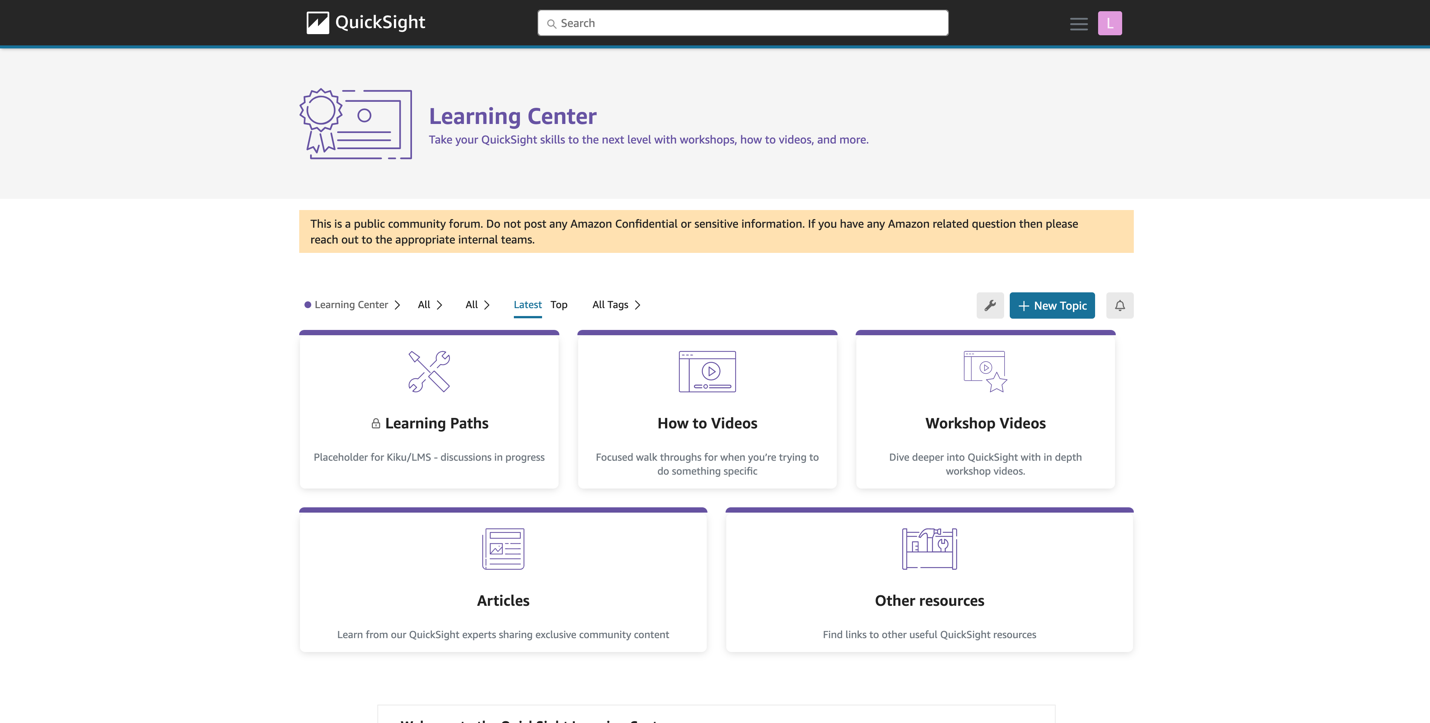Open category settings wrench icon
The width and height of the screenshot is (1430, 723).
(x=990, y=306)
